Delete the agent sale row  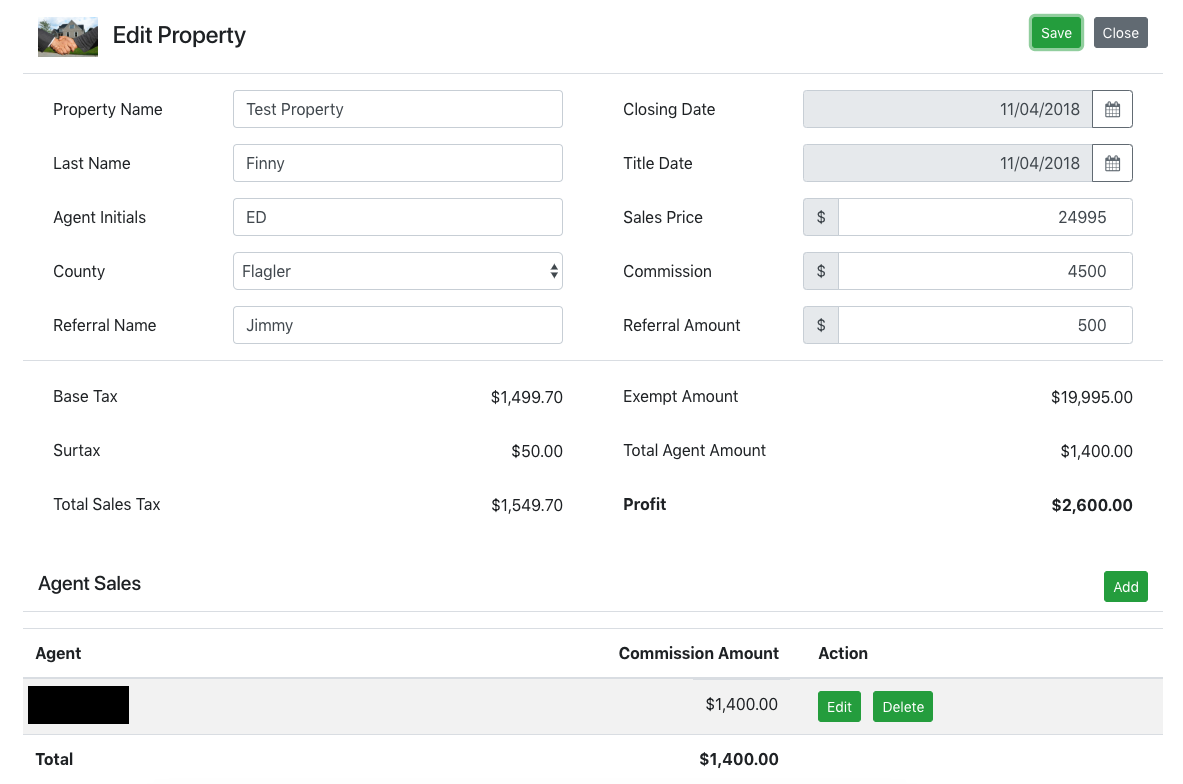pos(902,707)
